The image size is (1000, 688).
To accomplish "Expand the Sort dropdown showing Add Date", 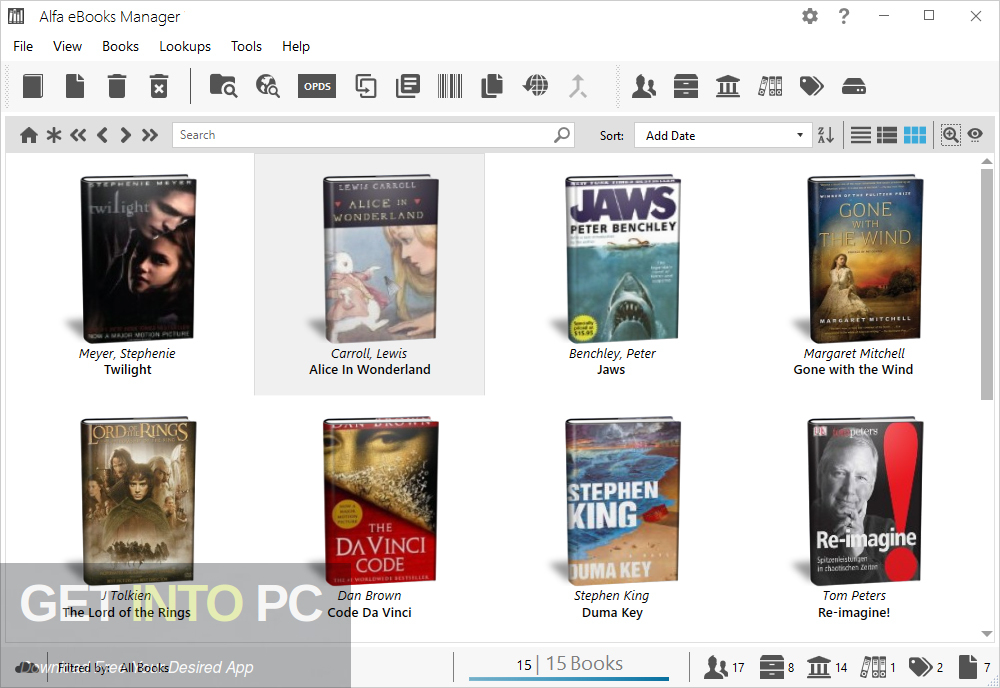I will [x=722, y=135].
